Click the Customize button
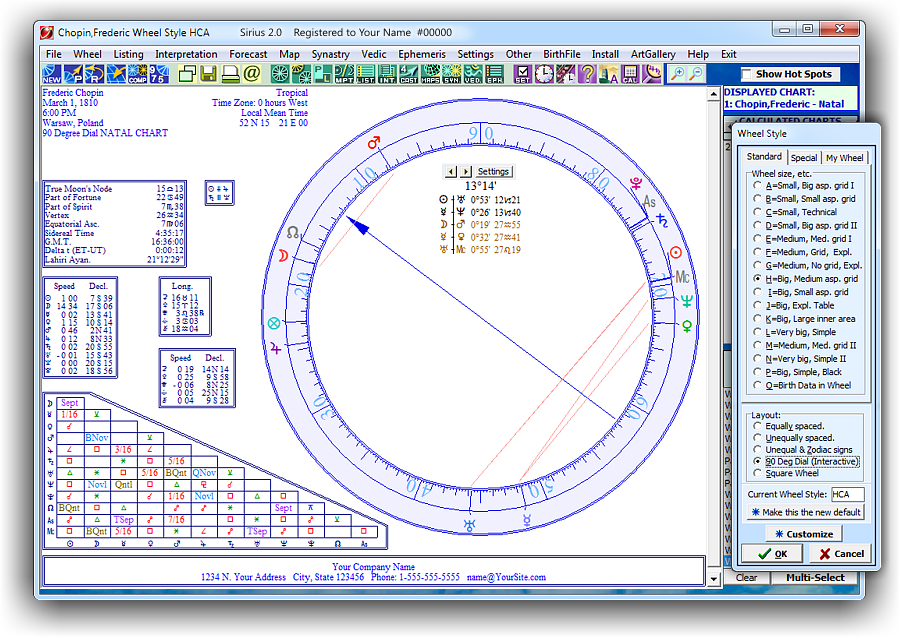The image size is (899, 637). (x=804, y=534)
